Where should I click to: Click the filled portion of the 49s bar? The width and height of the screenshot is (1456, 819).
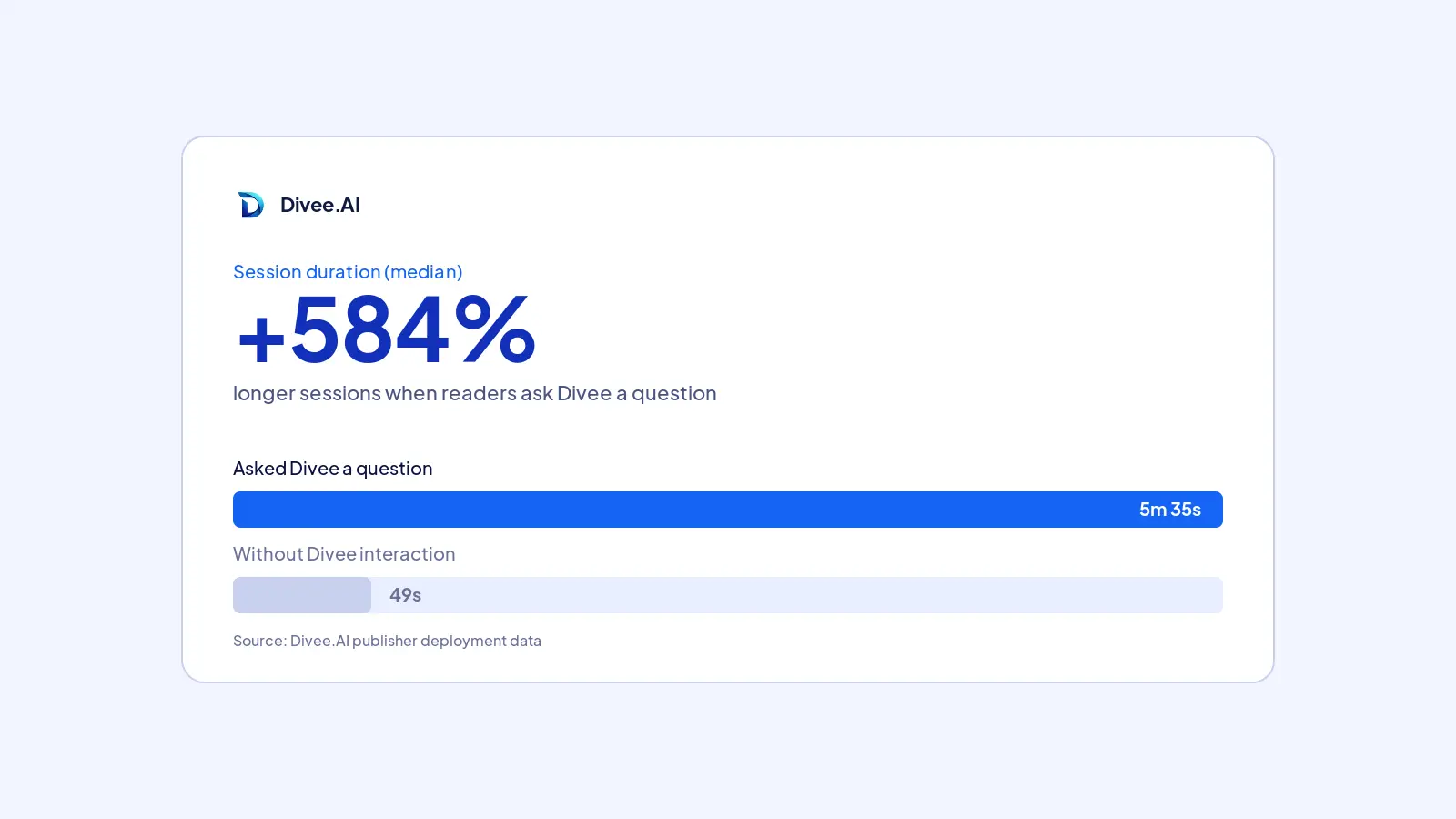(x=302, y=595)
